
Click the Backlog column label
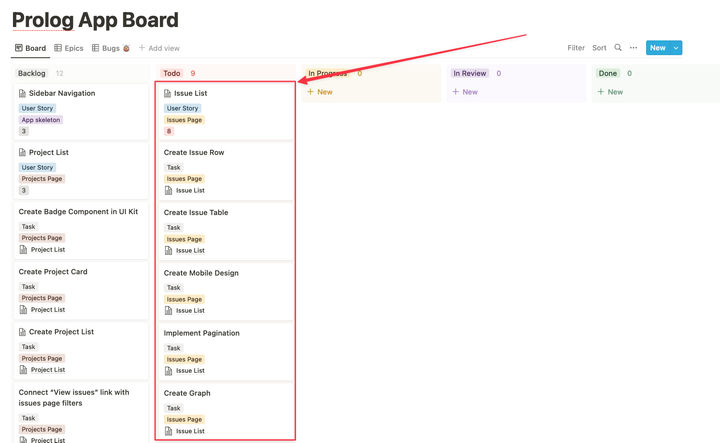coord(32,73)
